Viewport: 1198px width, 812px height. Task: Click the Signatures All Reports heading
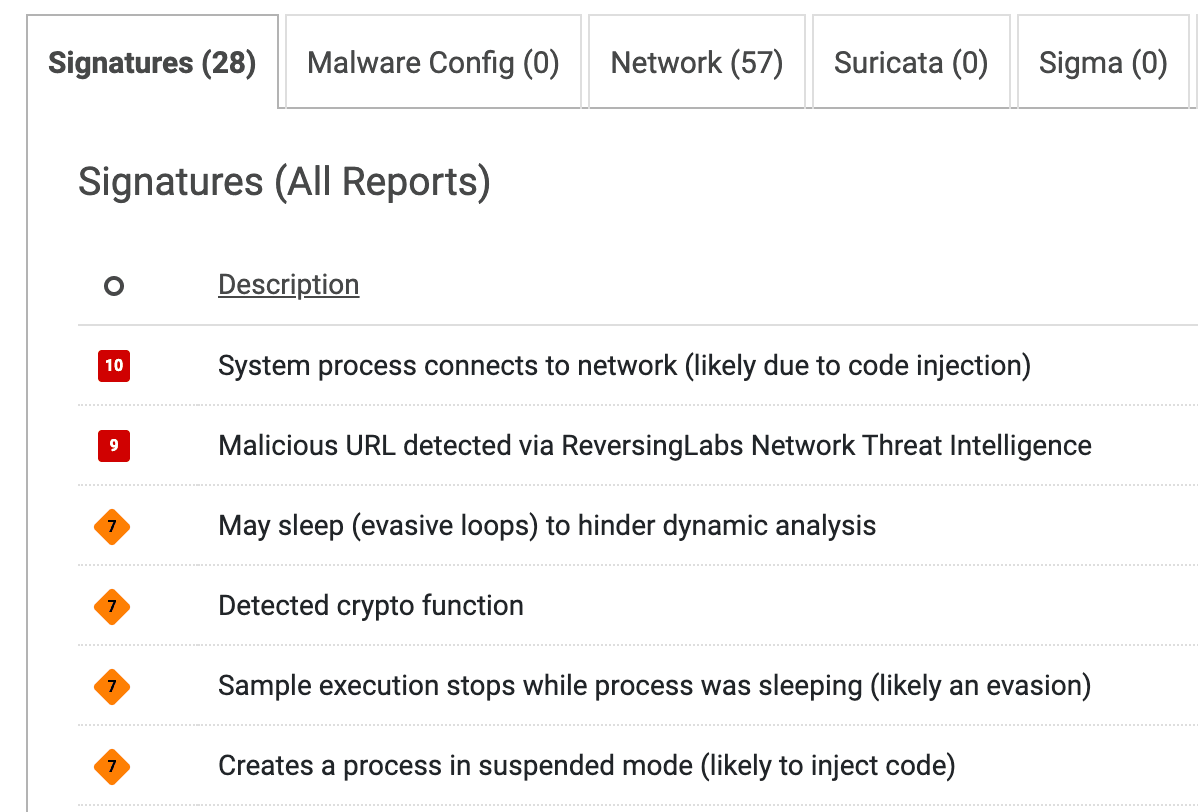click(284, 182)
